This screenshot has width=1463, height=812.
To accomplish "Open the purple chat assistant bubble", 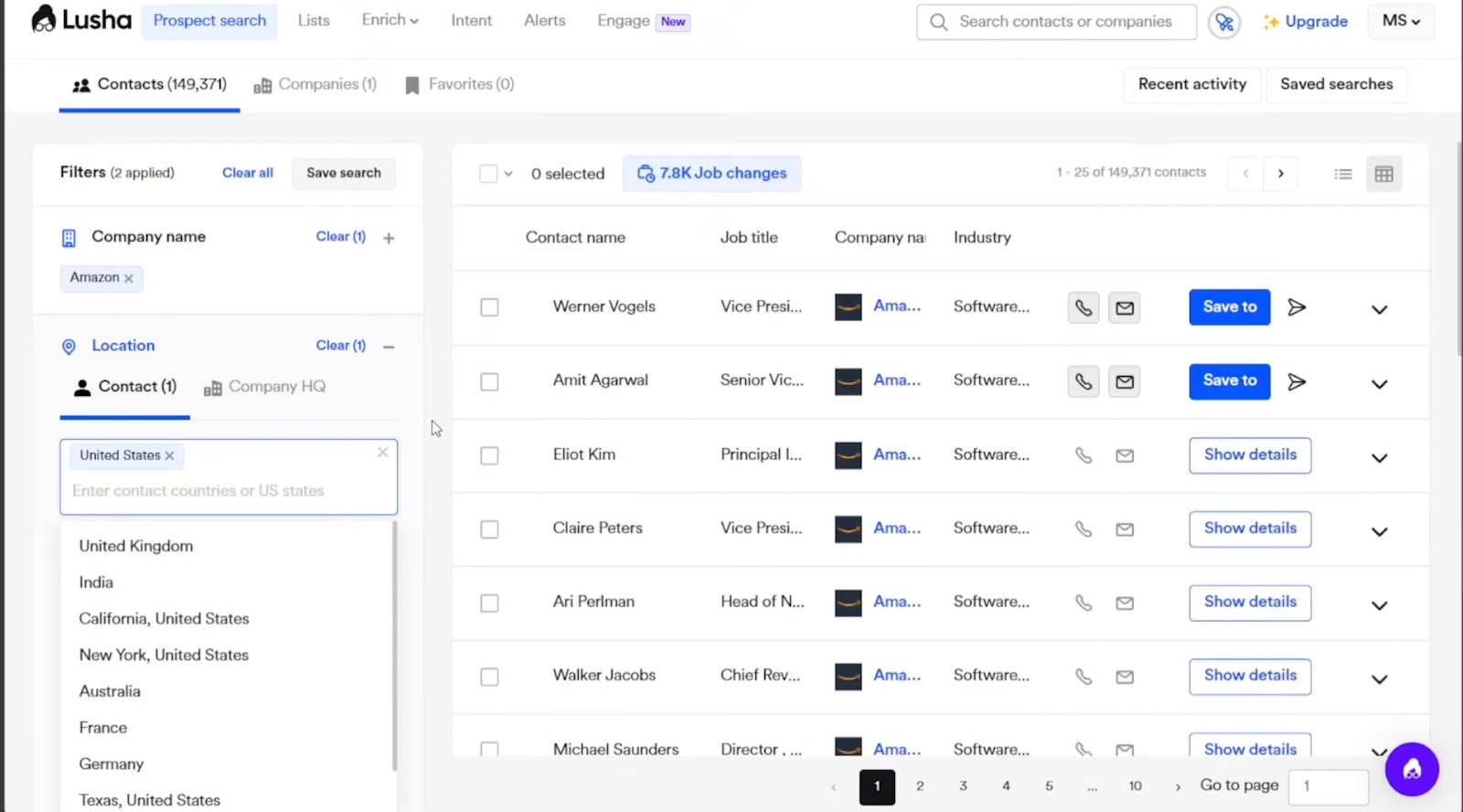I will click(1412, 769).
